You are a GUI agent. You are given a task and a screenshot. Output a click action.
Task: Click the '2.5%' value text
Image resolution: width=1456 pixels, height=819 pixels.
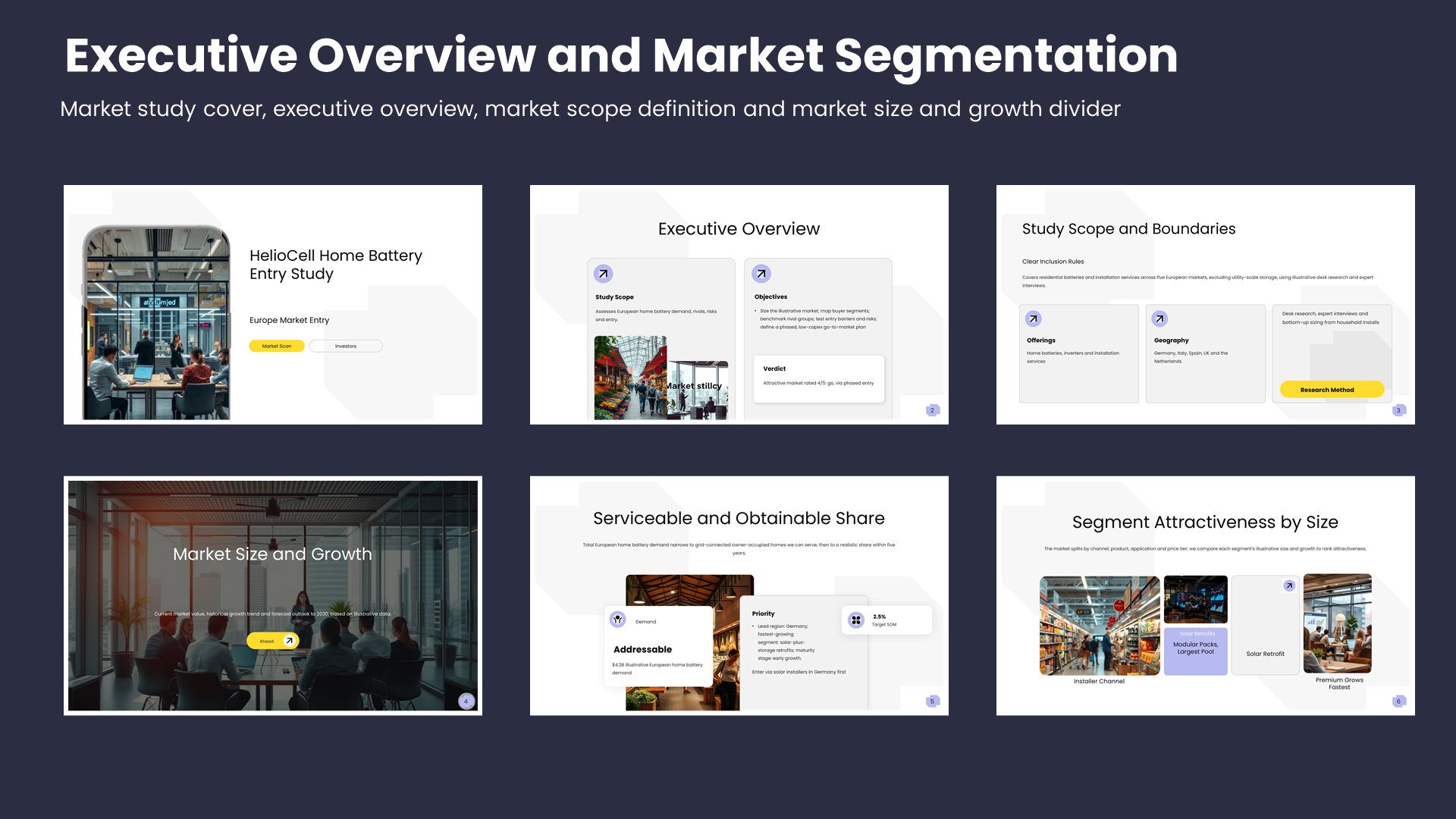[x=879, y=617]
